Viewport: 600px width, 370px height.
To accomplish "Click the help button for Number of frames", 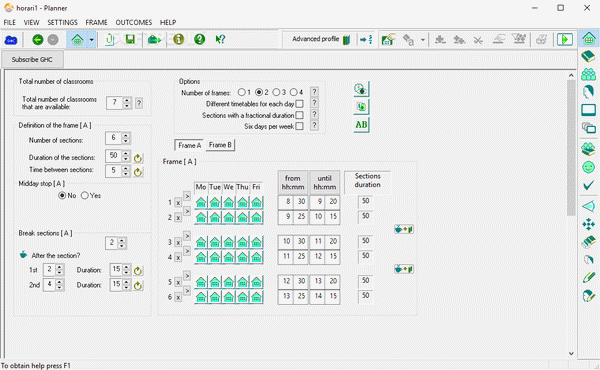I will (x=314, y=92).
